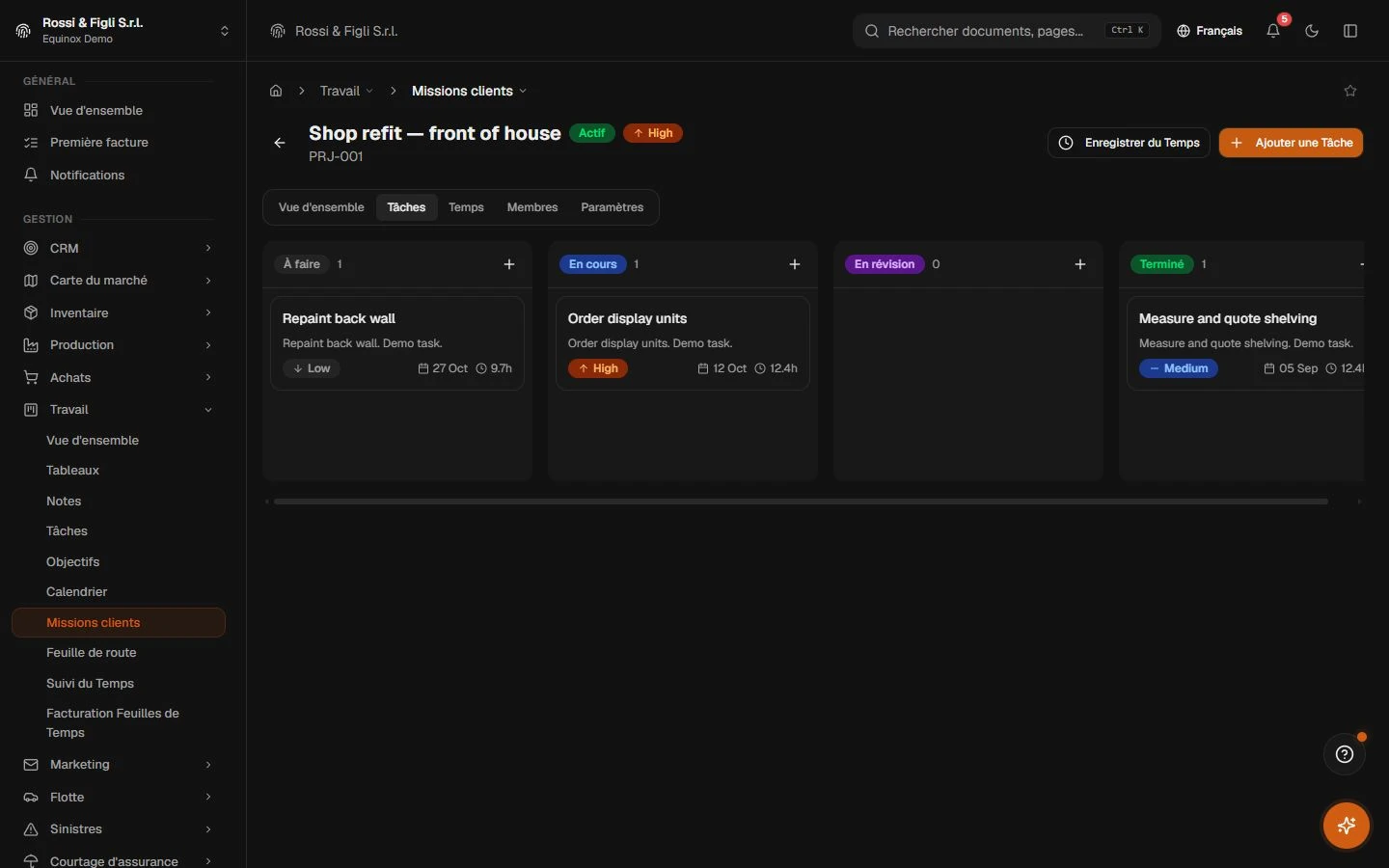Click the horizontal board scrollbar
The height and width of the screenshot is (868, 1389).
pos(801,502)
